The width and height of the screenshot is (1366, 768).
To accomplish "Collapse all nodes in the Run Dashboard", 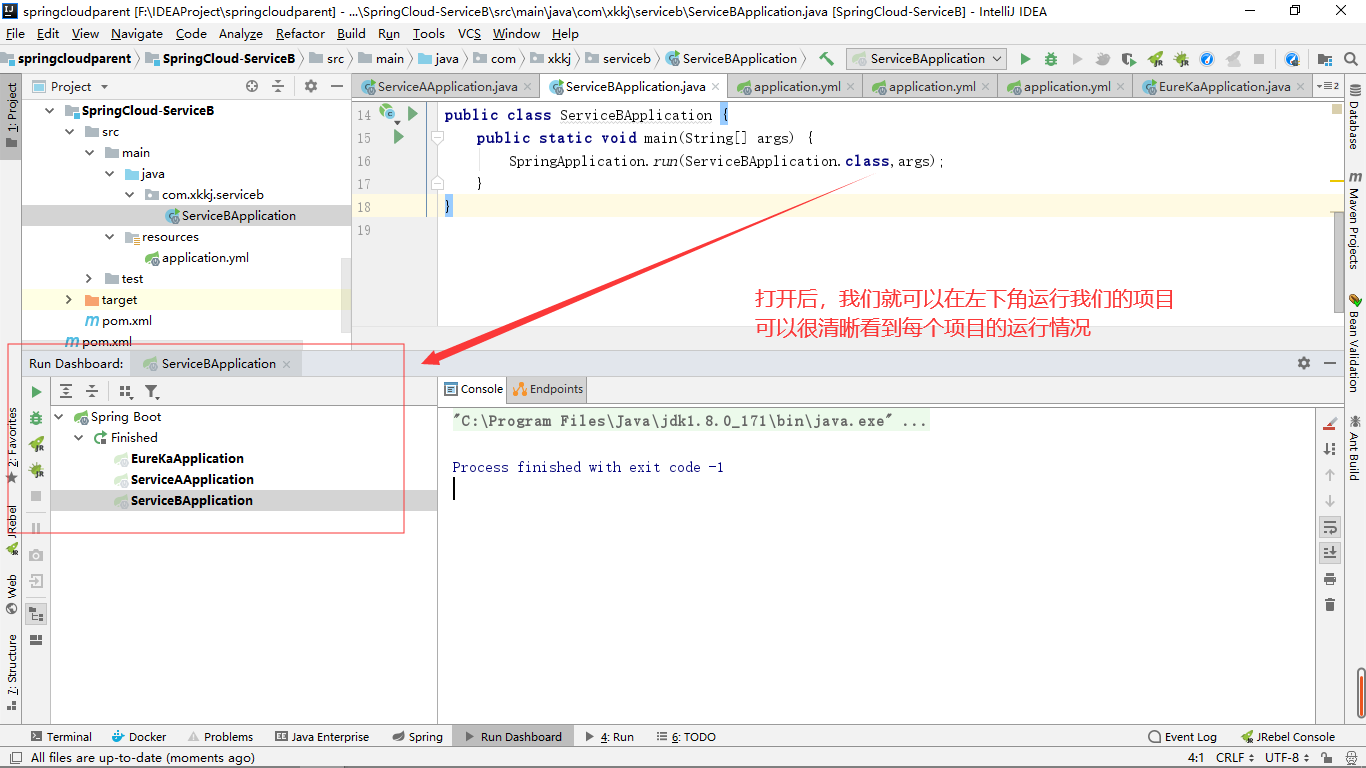I will click(92, 392).
